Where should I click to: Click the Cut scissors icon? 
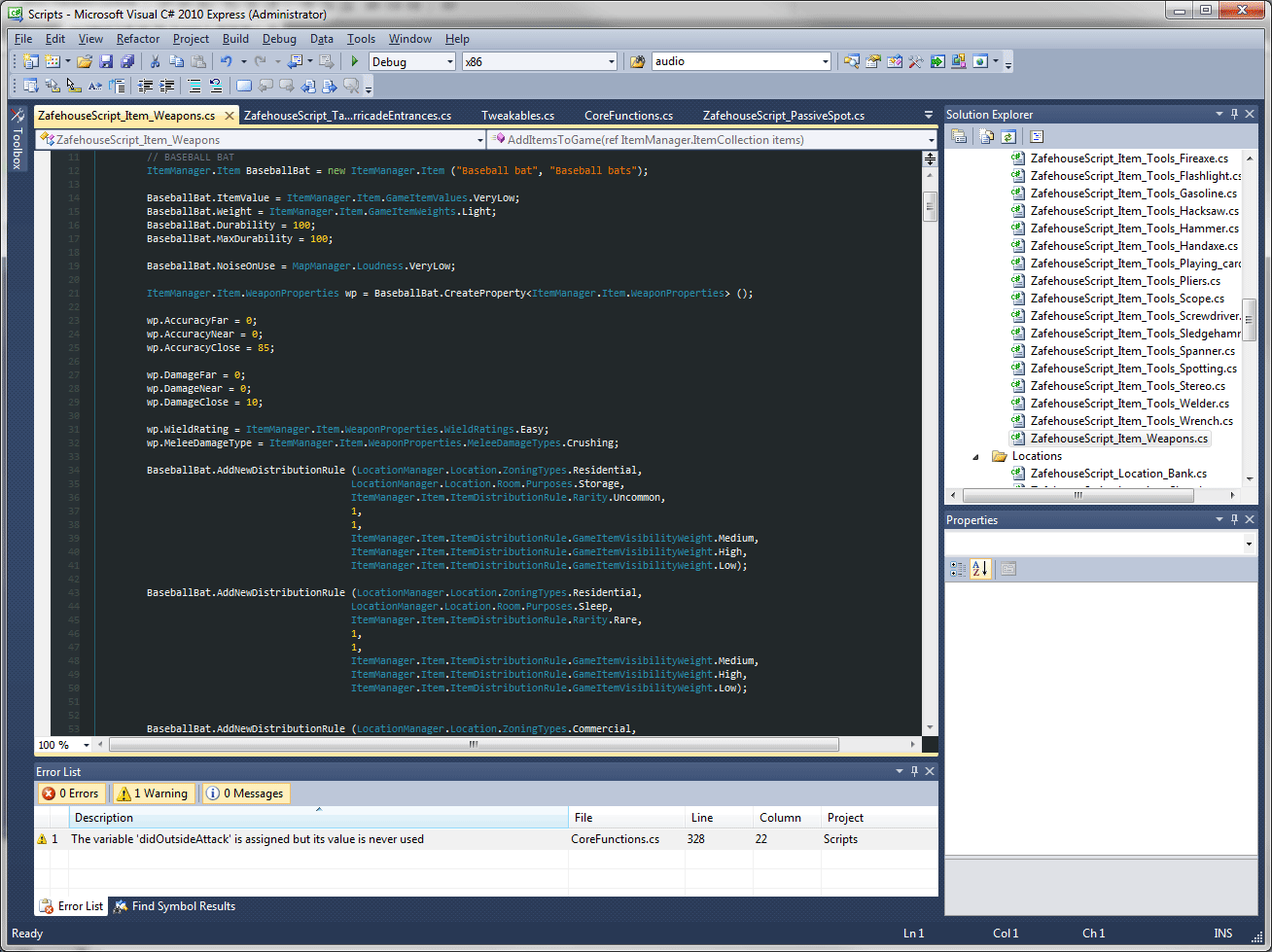[x=155, y=61]
